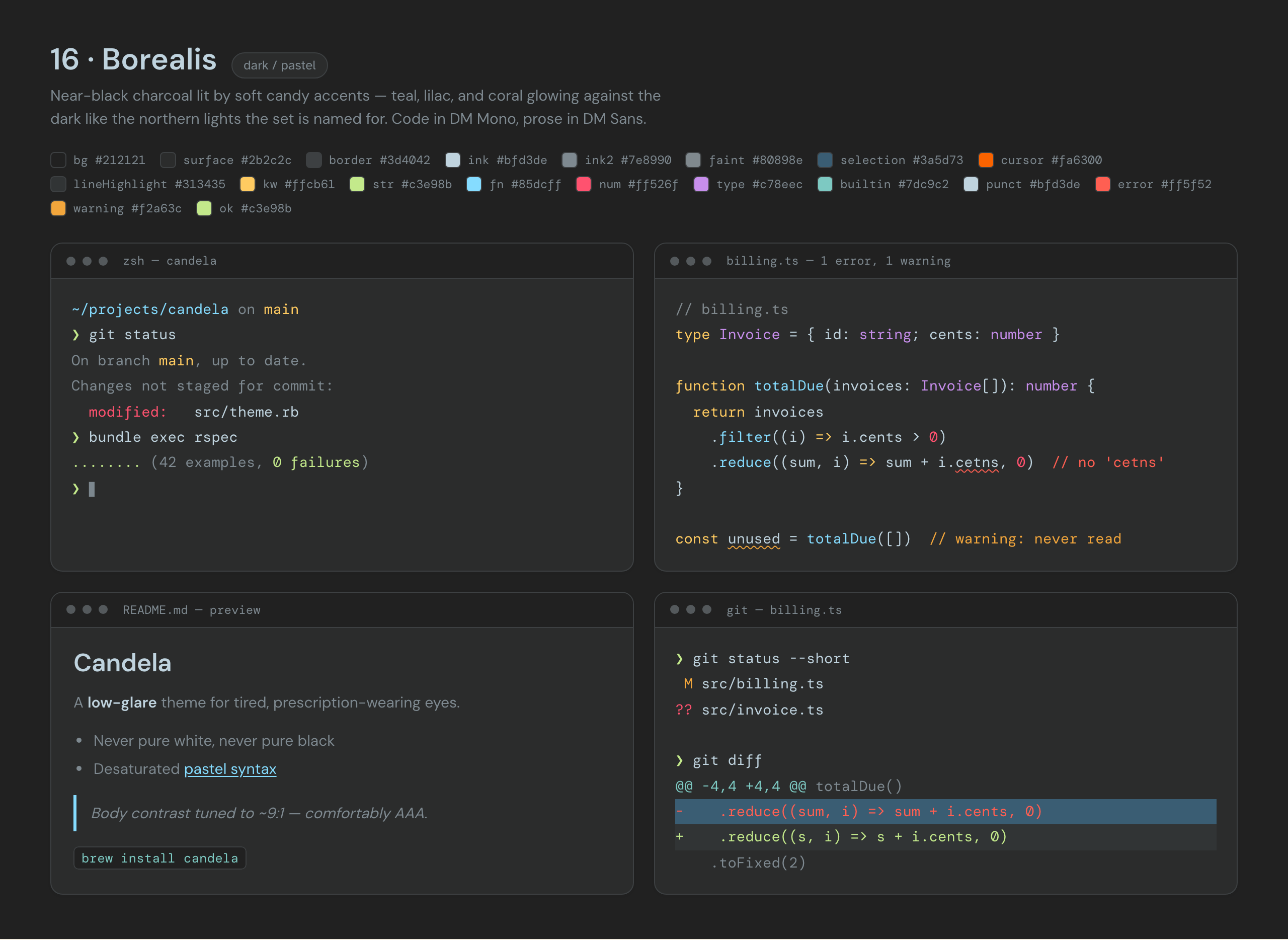Viewport: 1288px width, 940px height.
Task: Choose the error coral color swatch
Action: point(1102,184)
